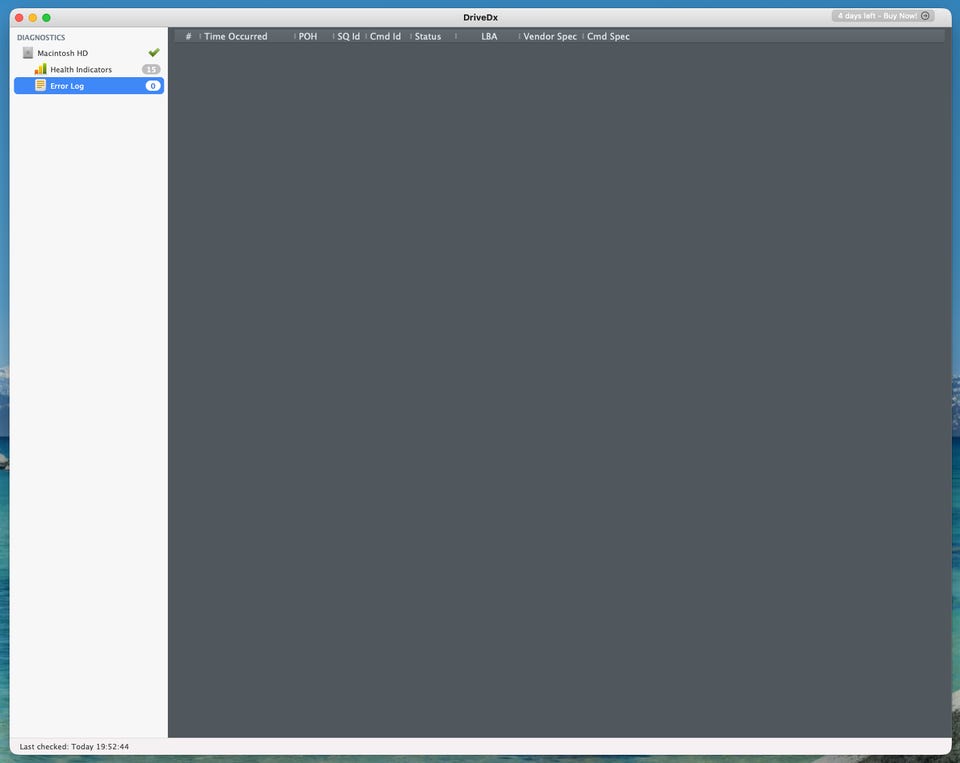This screenshot has height=763, width=960.
Task: Click the Macintosh HD drive icon
Action: 28,53
